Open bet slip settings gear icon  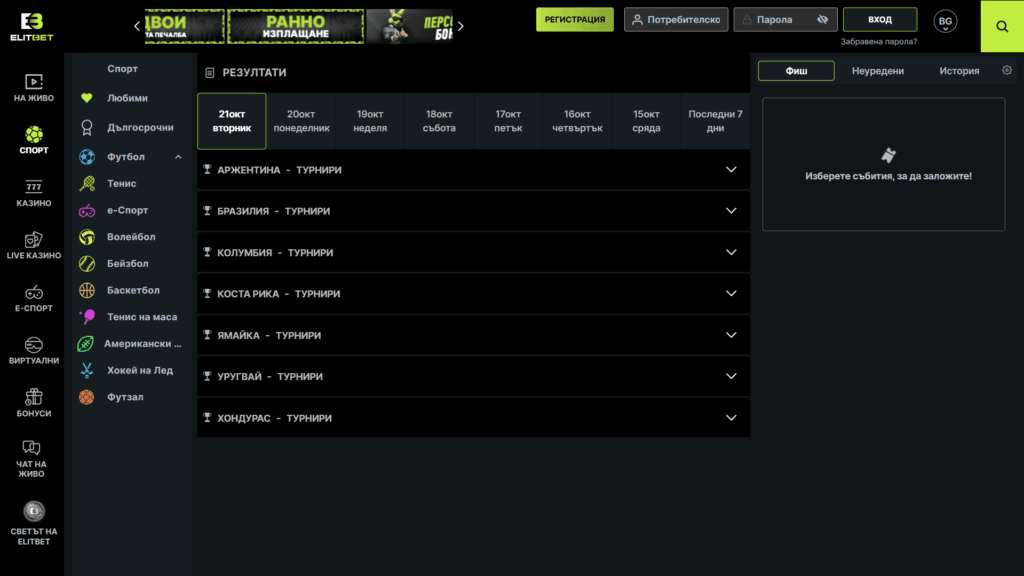[1007, 71]
